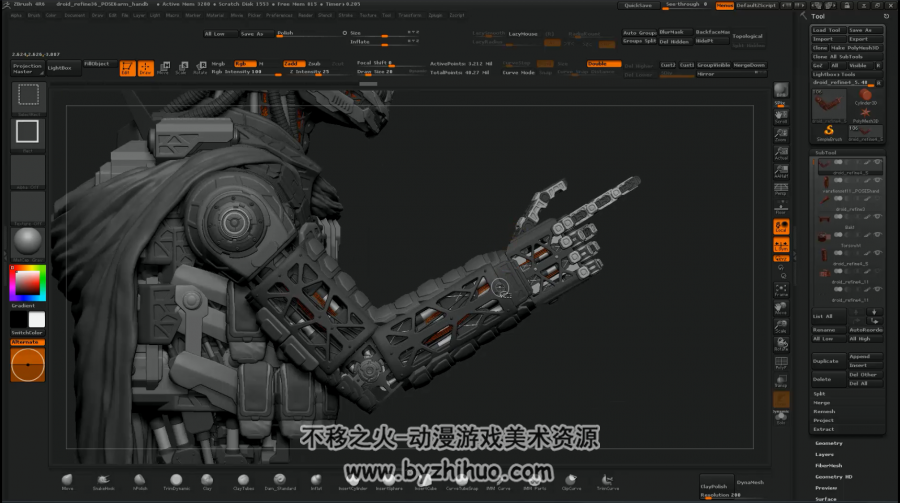This screenshot has width=900, height=503.
Task: Select the SimpleBrush tool icon
Action: tap(829, 133)
